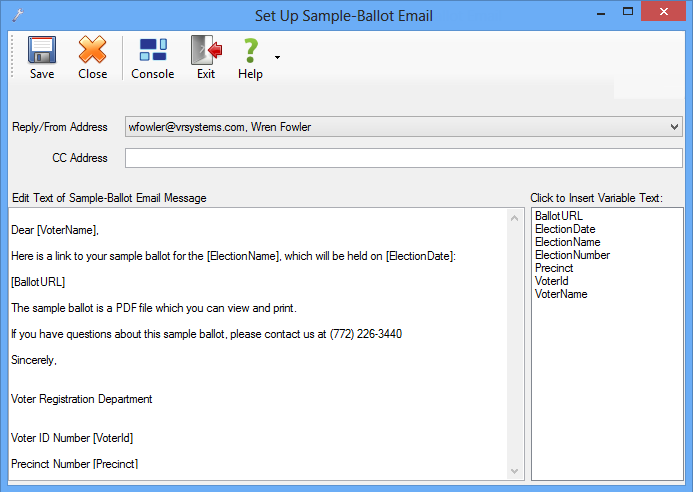
Task: Click the wrench icon in title bar
Action: pyautogui.click(x=18, y=15)
